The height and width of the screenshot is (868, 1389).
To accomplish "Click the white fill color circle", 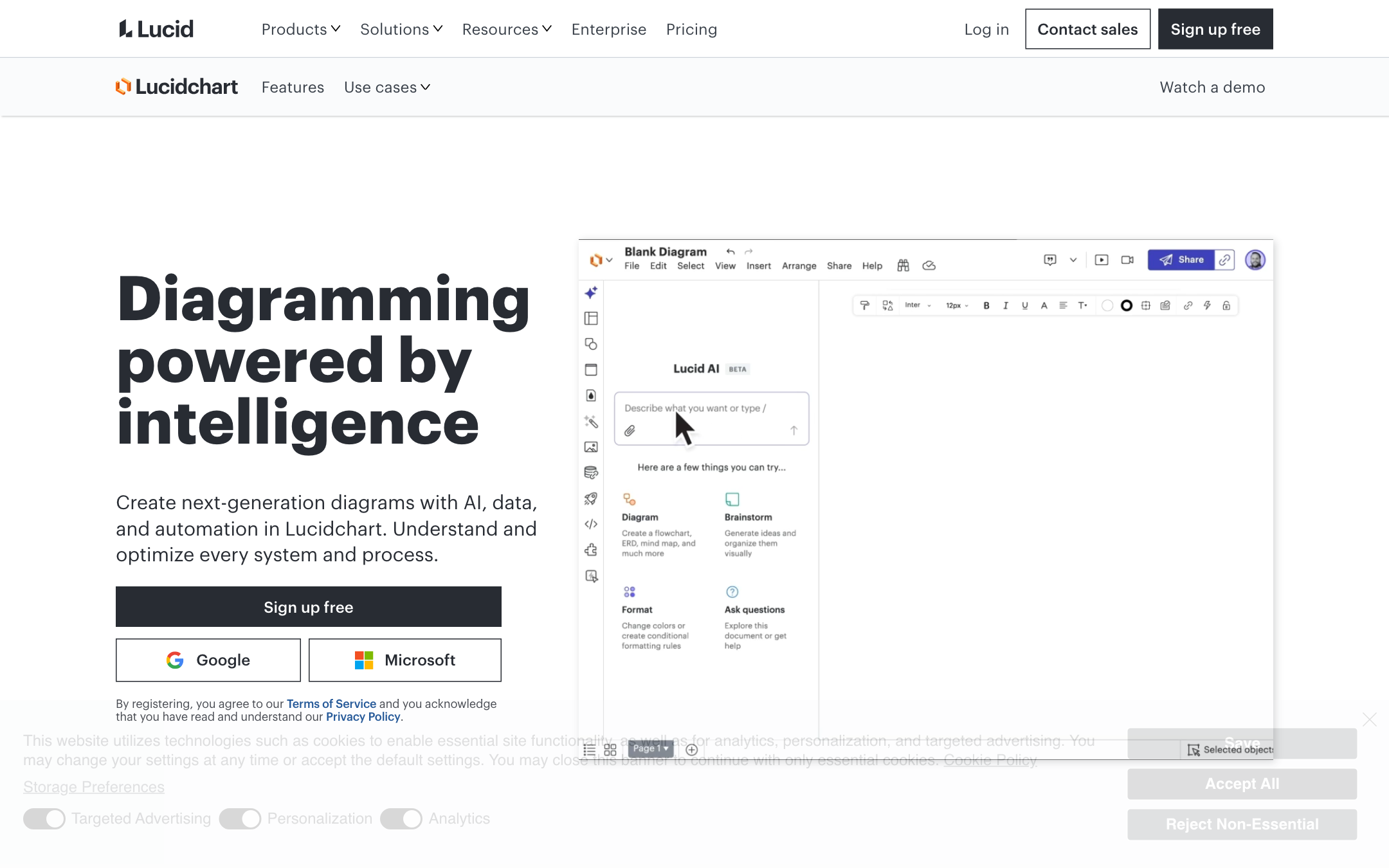I will tap(1107, 305).
